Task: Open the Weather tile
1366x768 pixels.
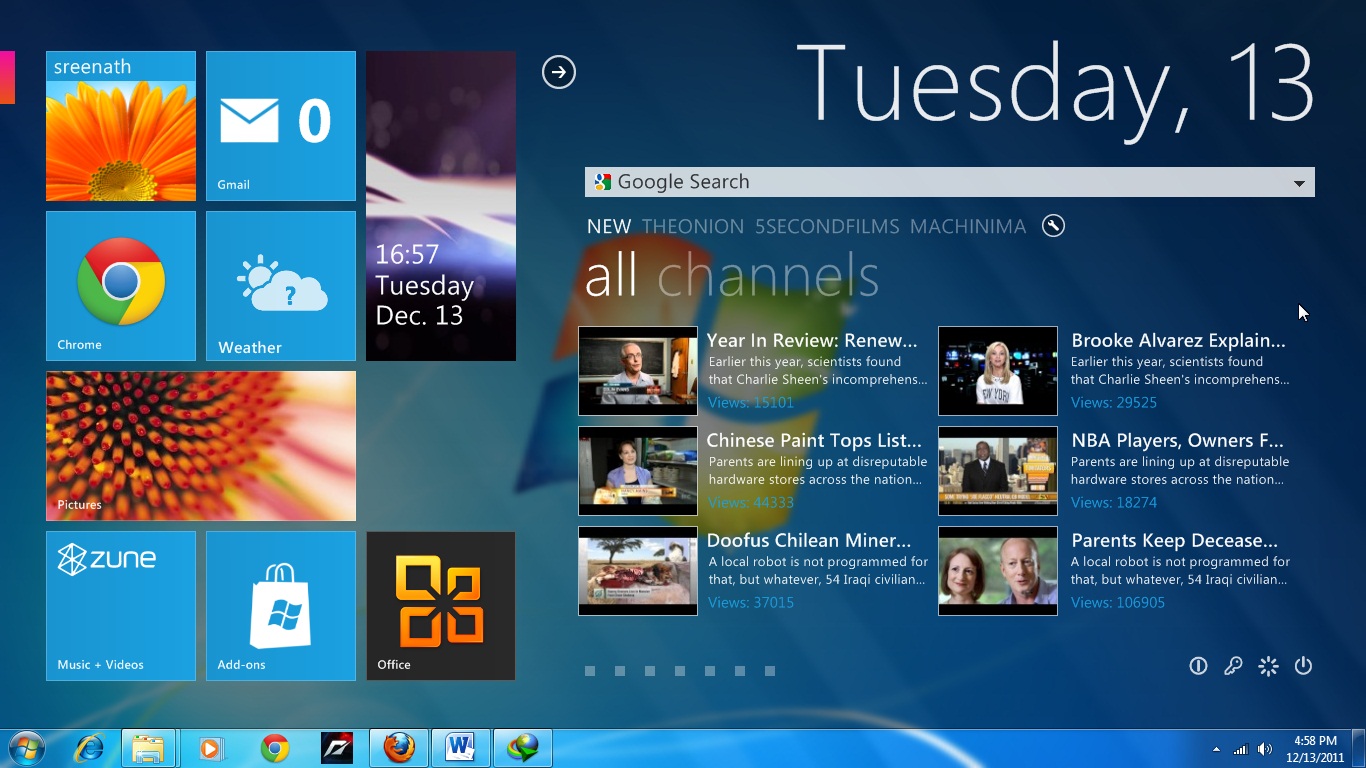Action: click(281, 286)
